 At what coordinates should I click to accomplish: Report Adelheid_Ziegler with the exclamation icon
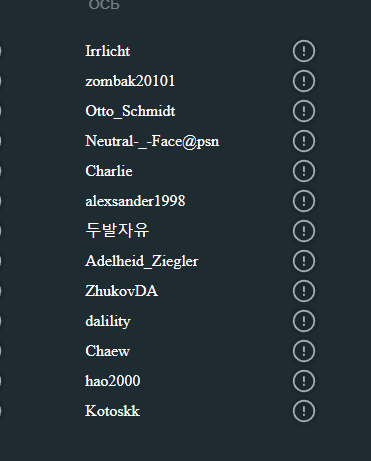pyautogui.click(x=304, y=261)
